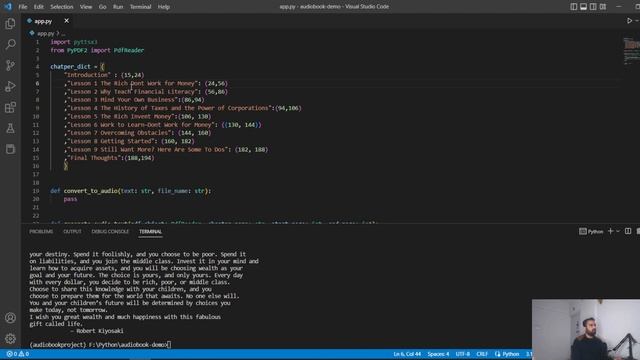Click Ln 6, Col 44 in status bar
Viewport: 640px width, 360px height.
pyautogui.click(x=407, y=354)
